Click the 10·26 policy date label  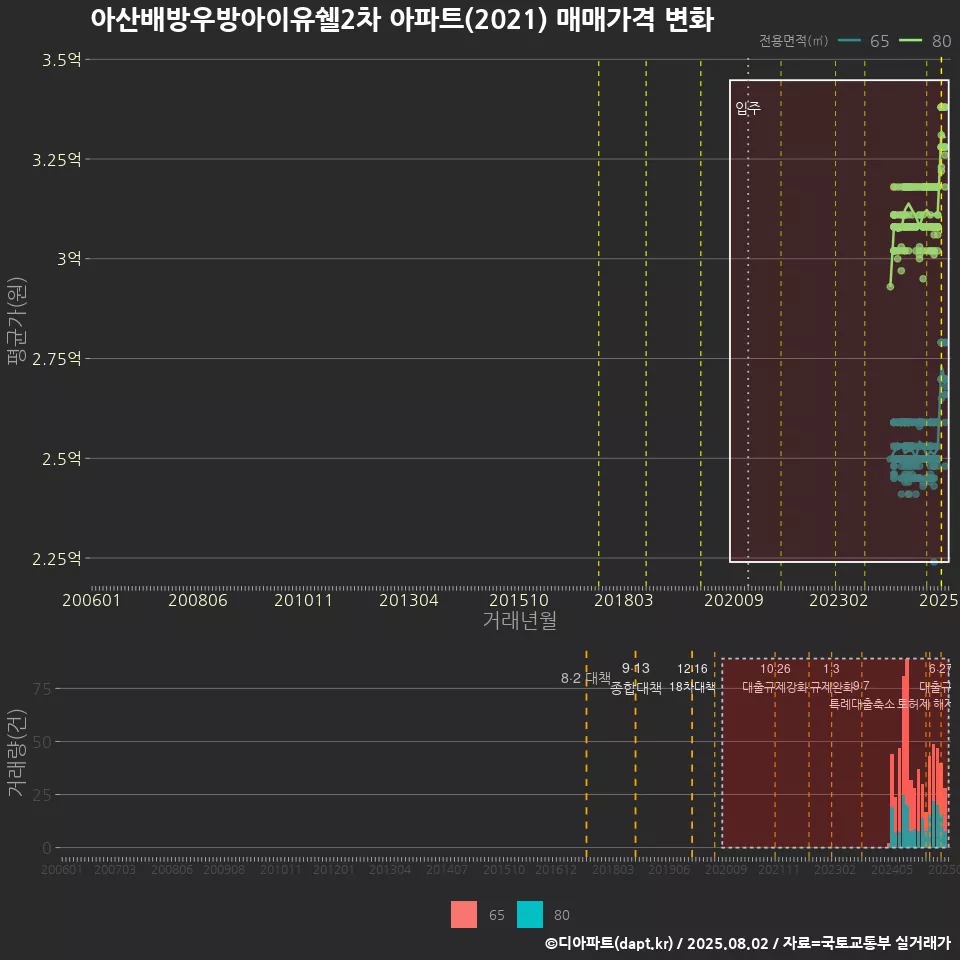[x=775, y=669]
